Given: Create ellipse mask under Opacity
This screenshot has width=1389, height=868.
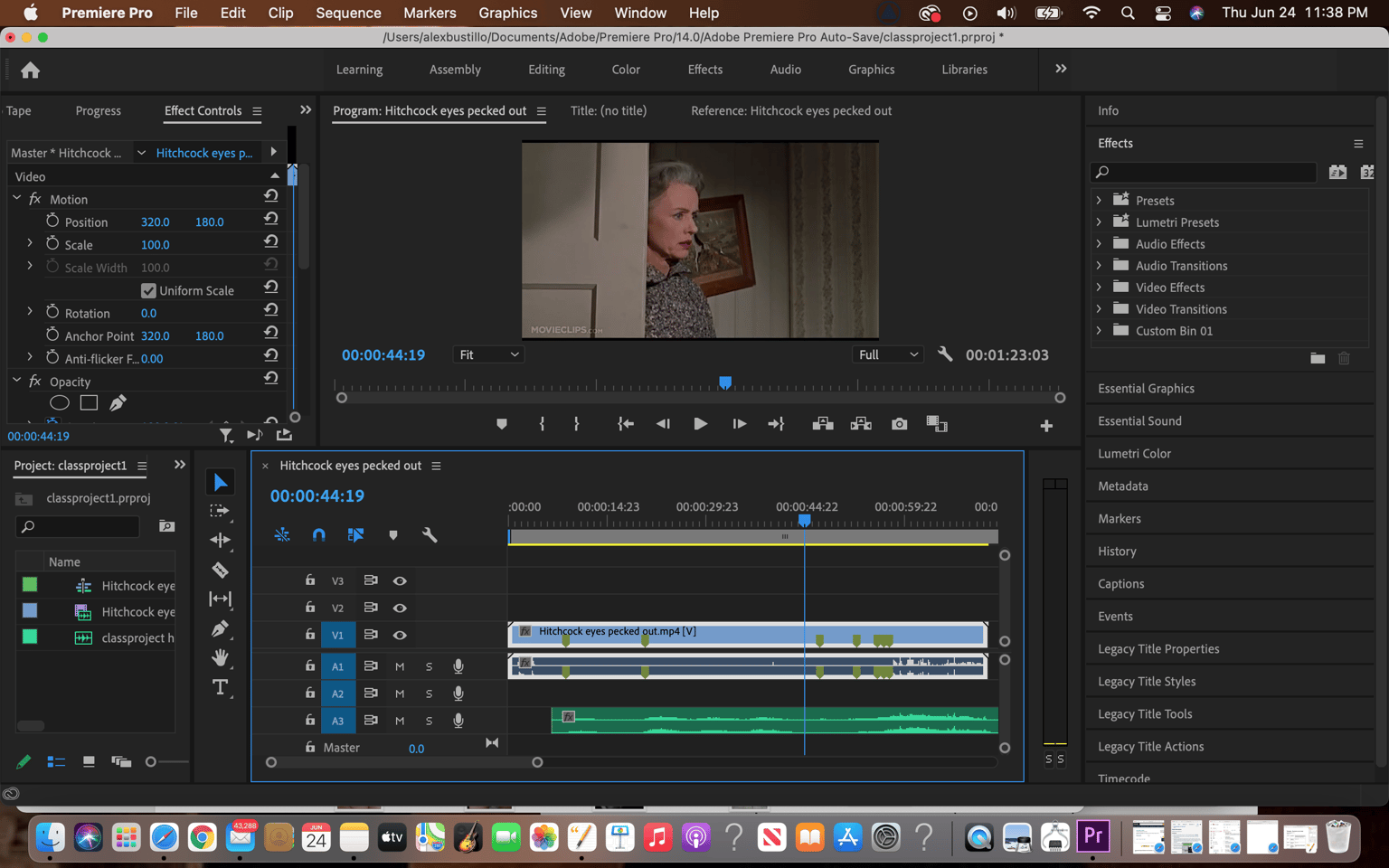Looking at the screenshot, I should click(x=60, y=403).
